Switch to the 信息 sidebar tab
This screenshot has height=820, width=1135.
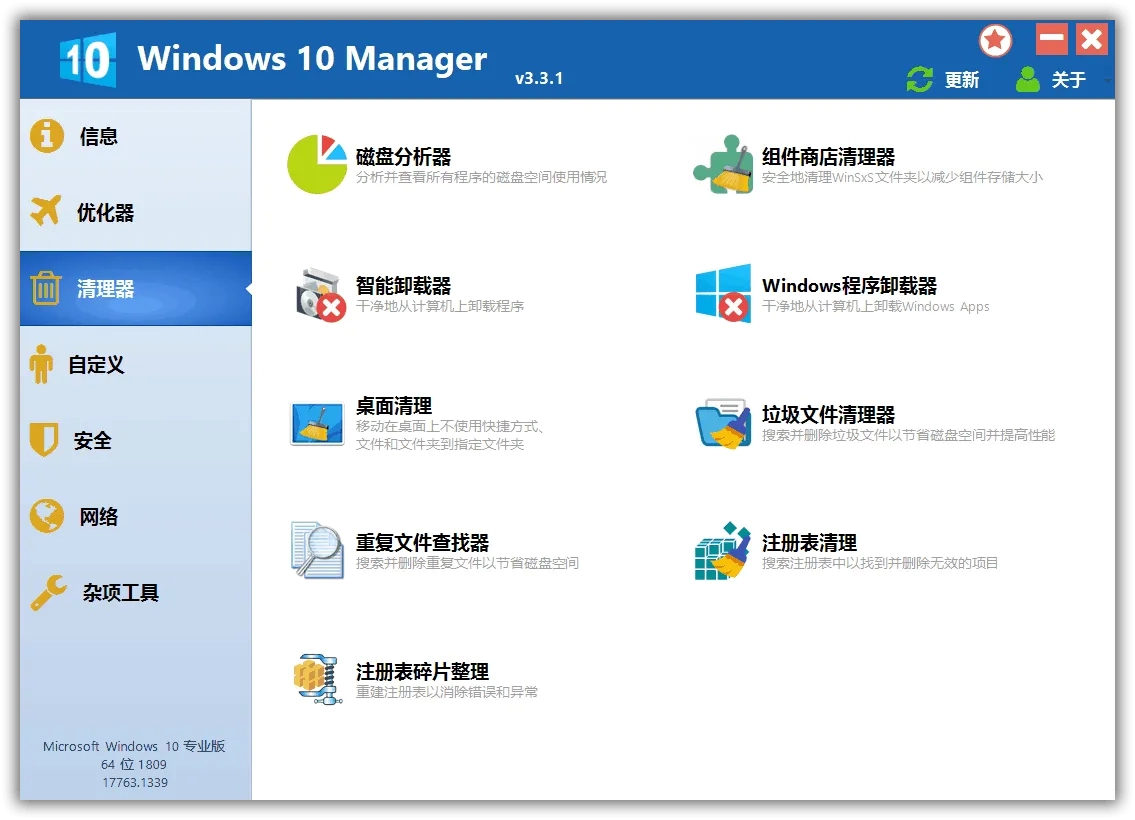[x=136, y=136]
